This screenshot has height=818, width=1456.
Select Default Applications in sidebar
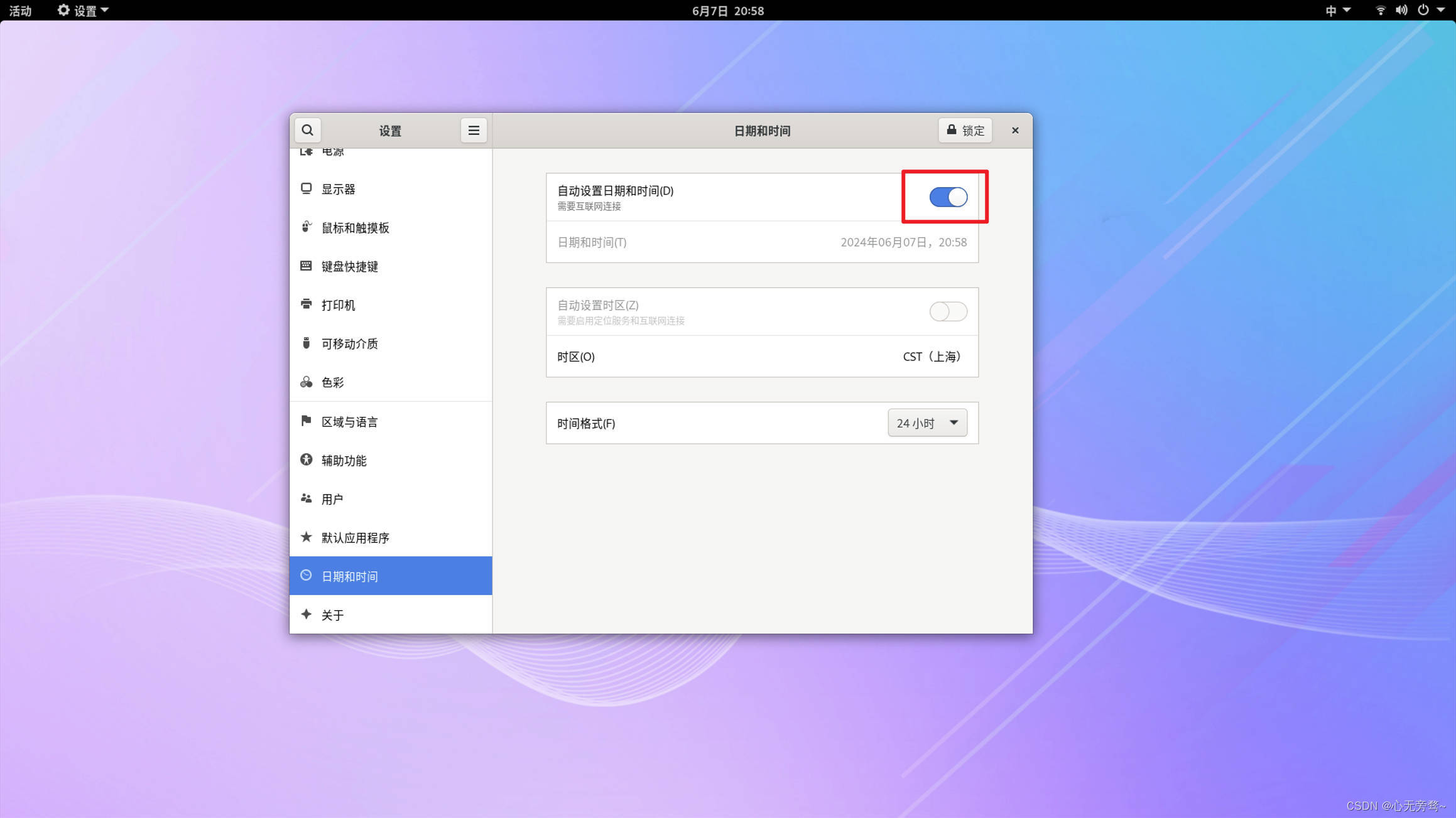pyautogui.click(x=356, y=537)
